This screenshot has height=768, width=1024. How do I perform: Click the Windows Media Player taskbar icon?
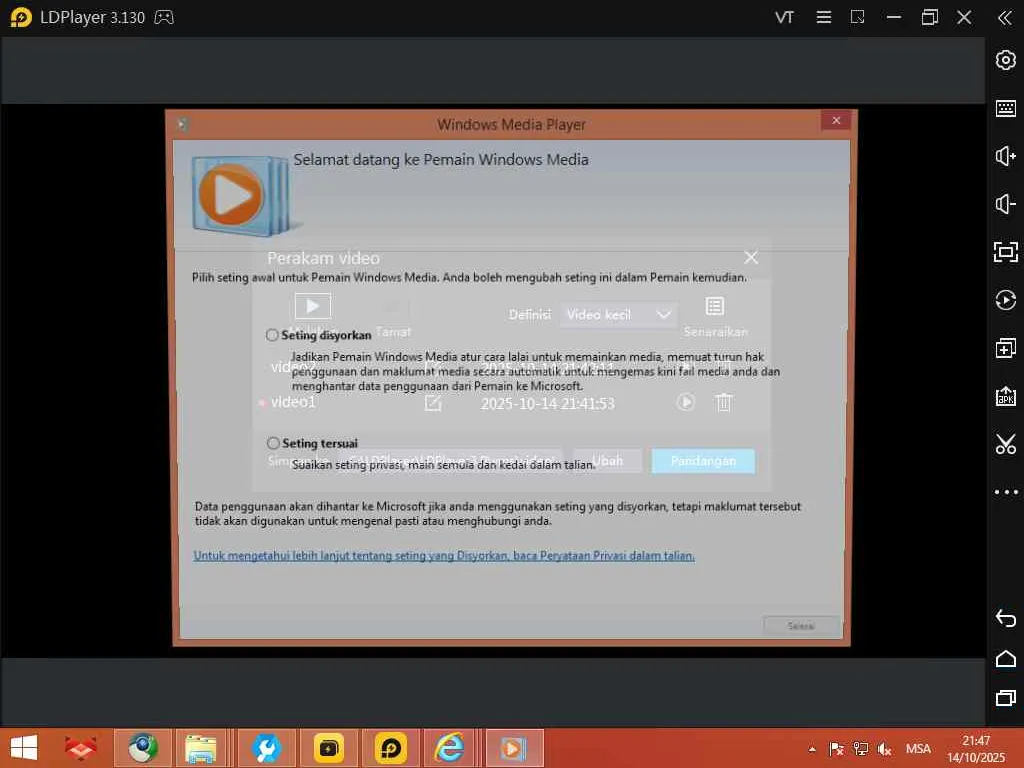point(514,748)
